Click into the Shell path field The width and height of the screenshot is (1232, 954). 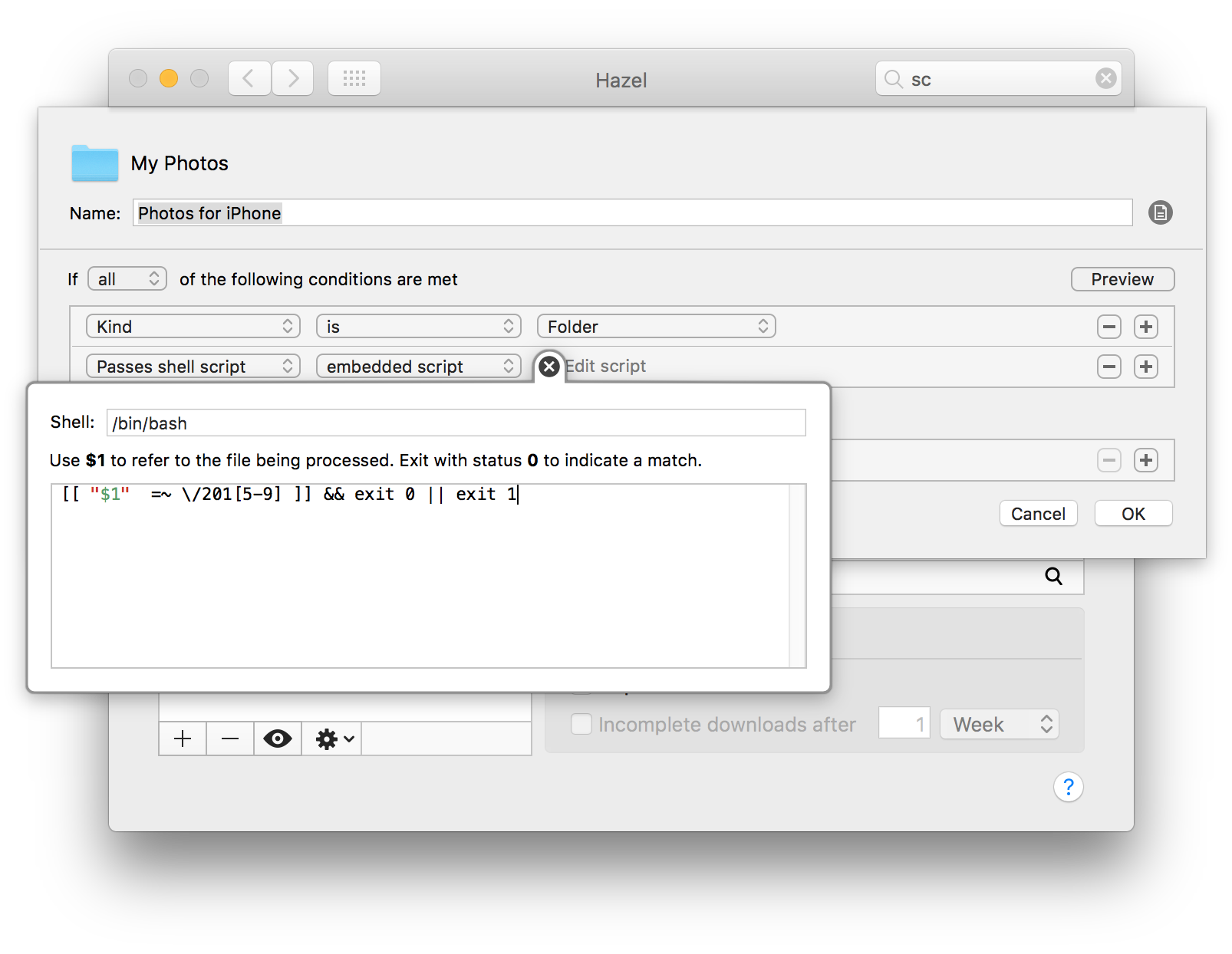pos(456,423)
